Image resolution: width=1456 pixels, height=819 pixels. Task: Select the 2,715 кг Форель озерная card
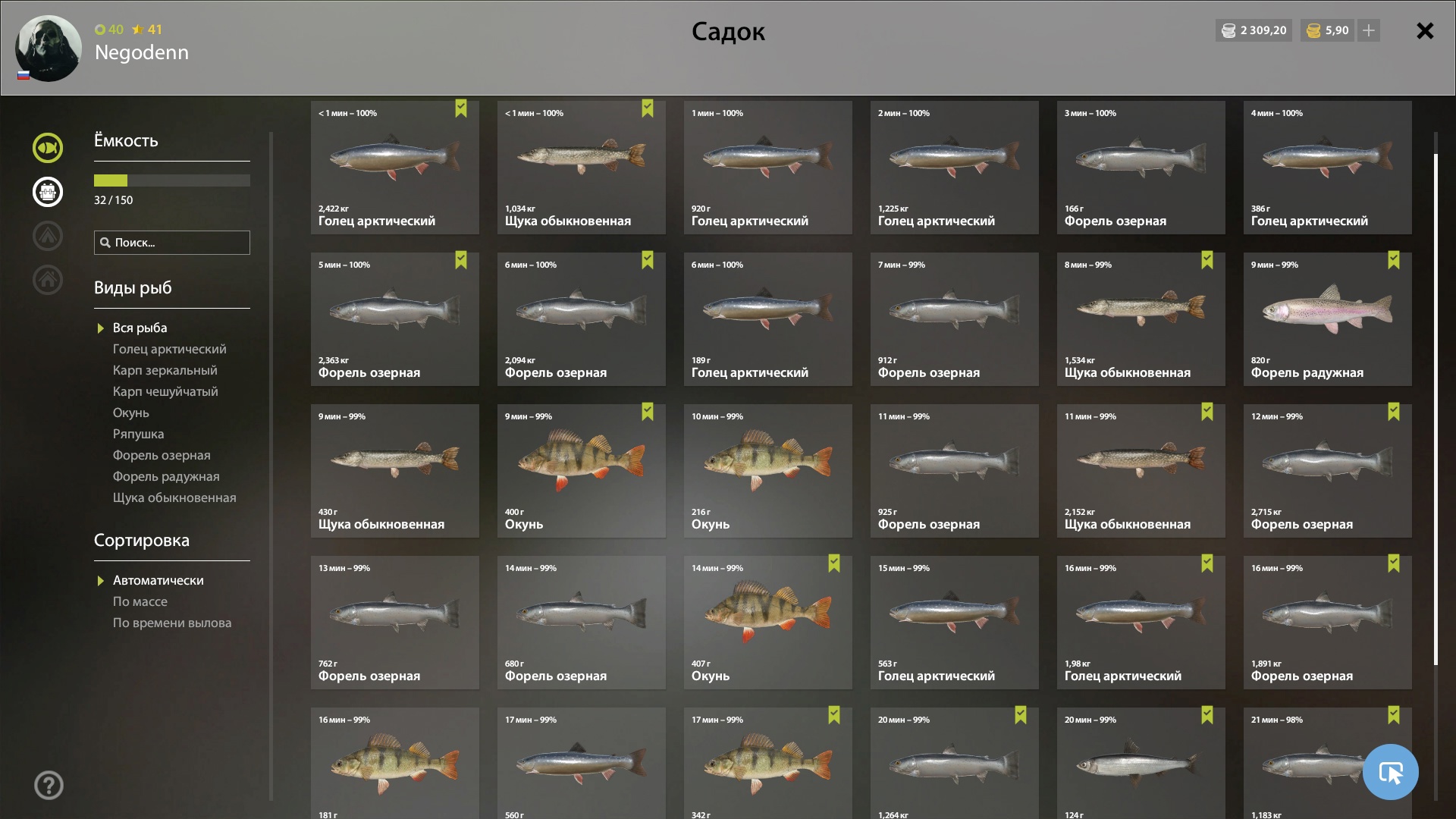(1327, 471)
